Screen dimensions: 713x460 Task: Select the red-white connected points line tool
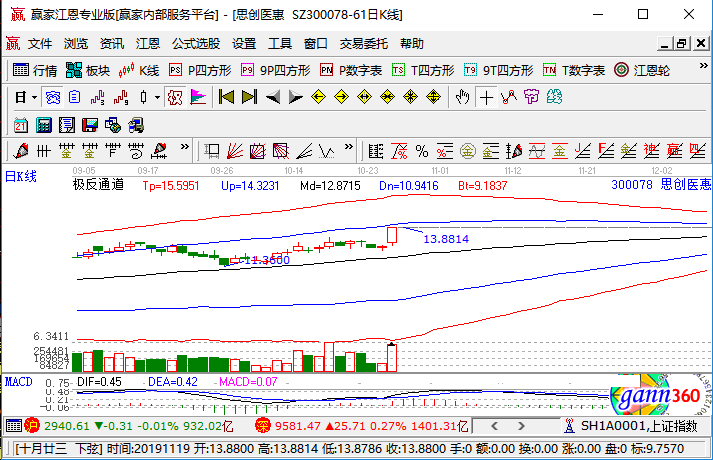[509, 97]
